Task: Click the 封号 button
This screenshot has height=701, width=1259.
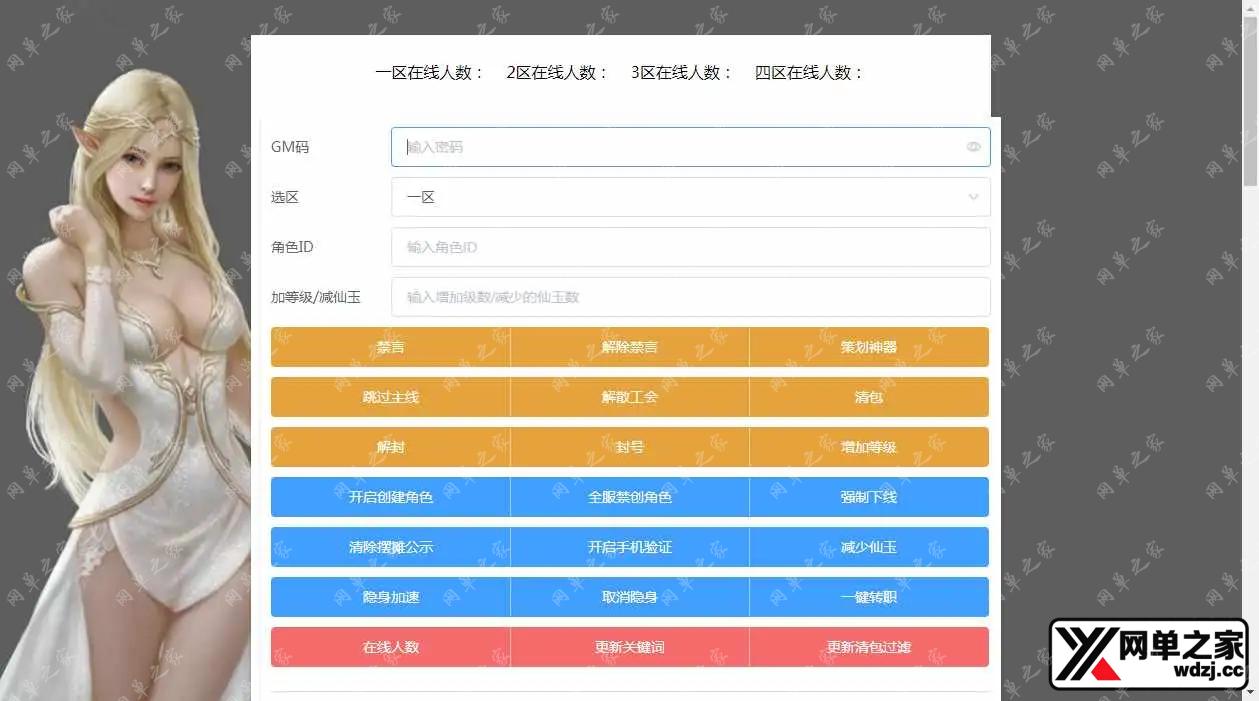Action: pos(630,447)
